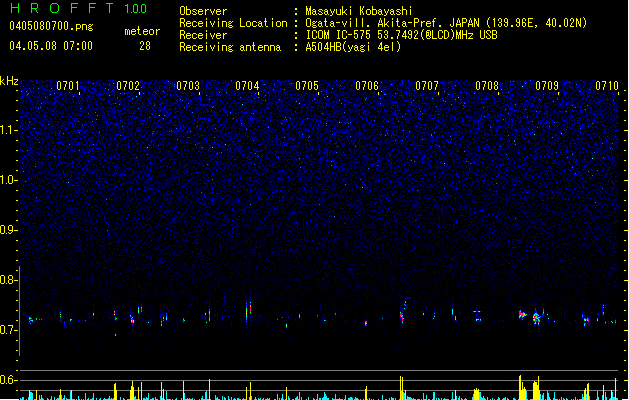Click the 0706 time marker
Viewport: 629px width, 400px height.
point(367,85)
